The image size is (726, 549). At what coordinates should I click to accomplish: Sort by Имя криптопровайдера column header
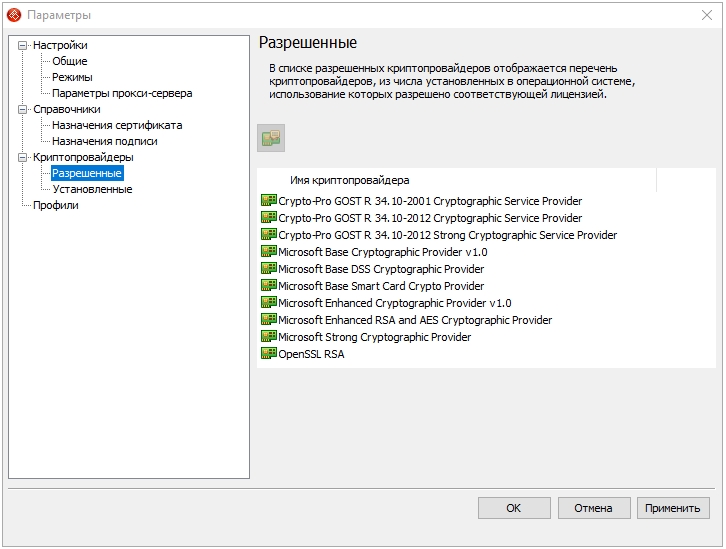(x=457, y=180)
